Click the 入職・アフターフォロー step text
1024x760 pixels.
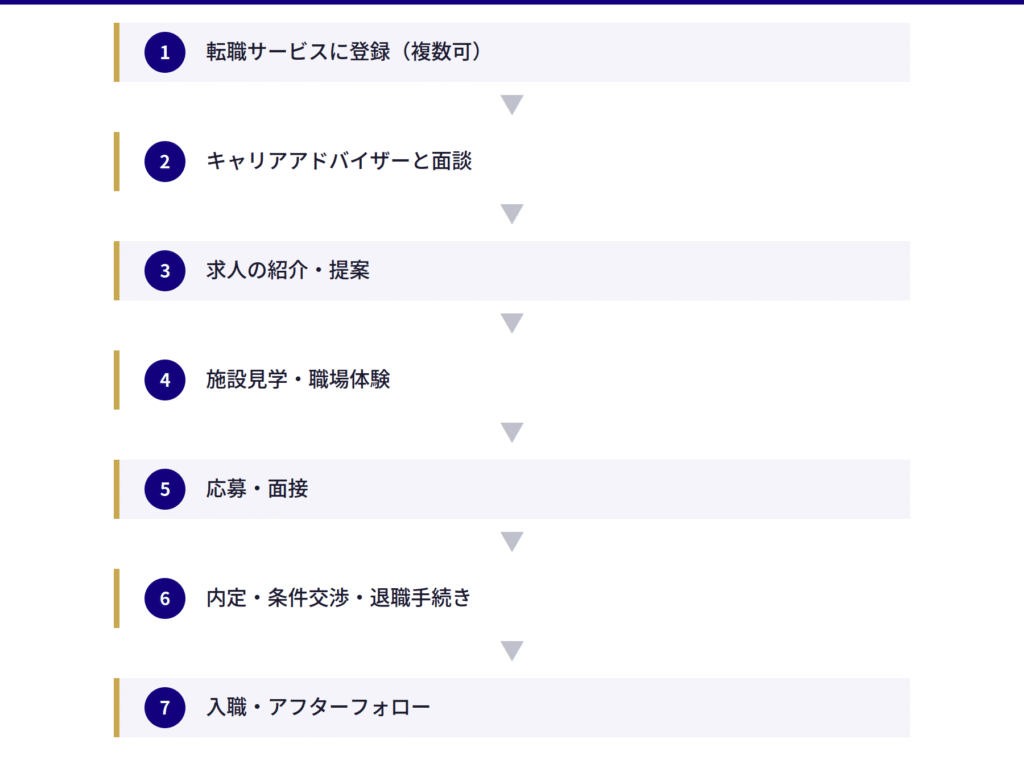(x=318, y=708)
